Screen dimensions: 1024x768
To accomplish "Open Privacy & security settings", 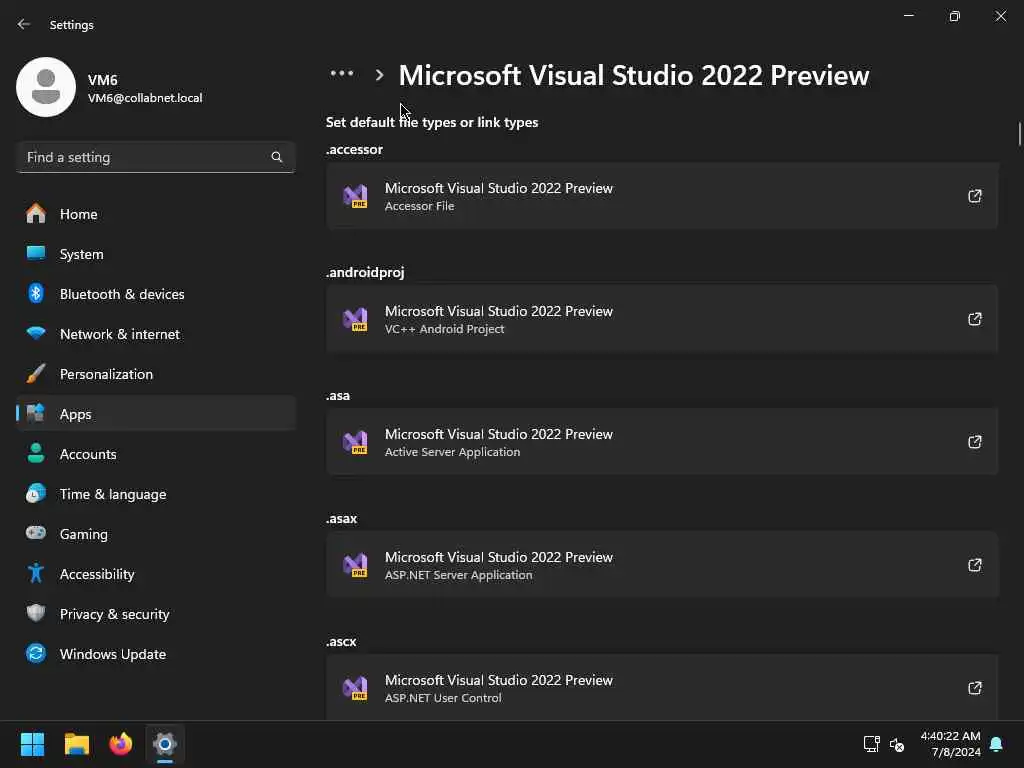I will [114, 614].
